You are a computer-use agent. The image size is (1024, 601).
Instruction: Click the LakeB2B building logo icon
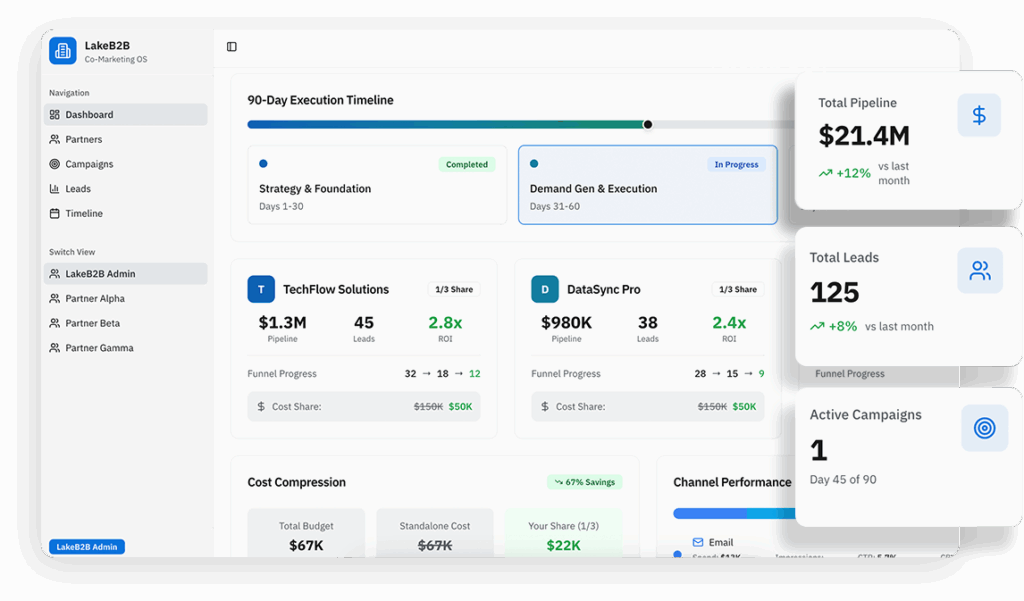coord(63,51)
